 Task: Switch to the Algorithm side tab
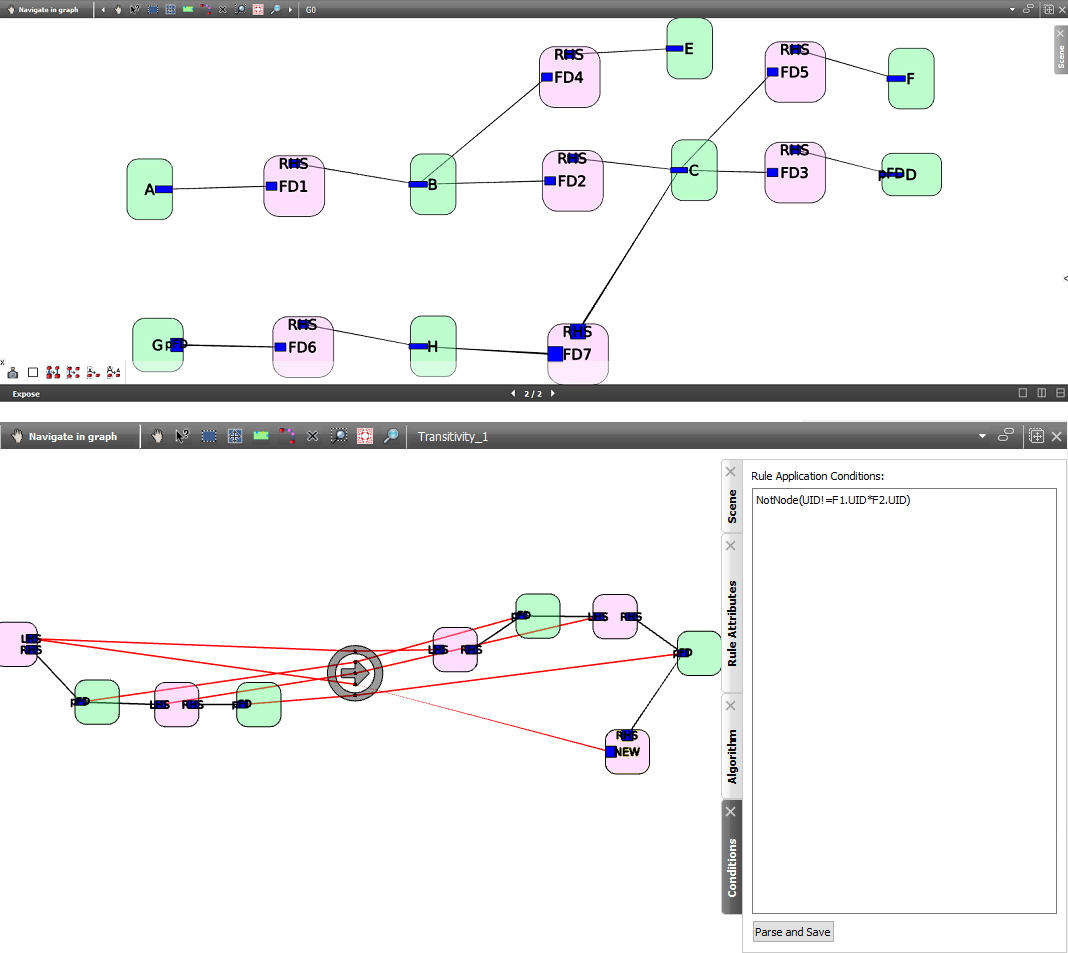tap(732, 747)
